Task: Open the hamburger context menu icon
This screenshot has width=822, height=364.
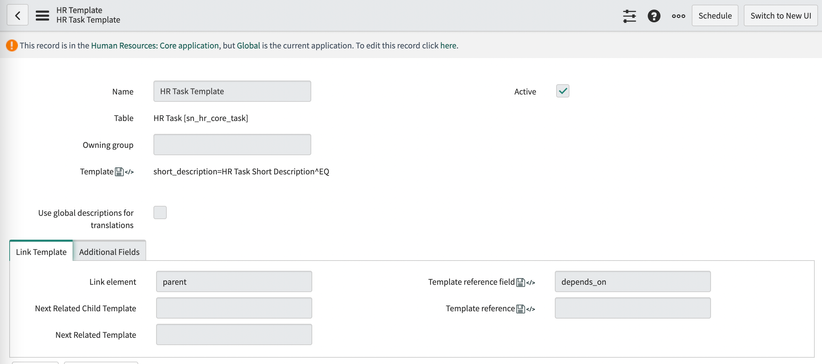Action: coord(42,16)
